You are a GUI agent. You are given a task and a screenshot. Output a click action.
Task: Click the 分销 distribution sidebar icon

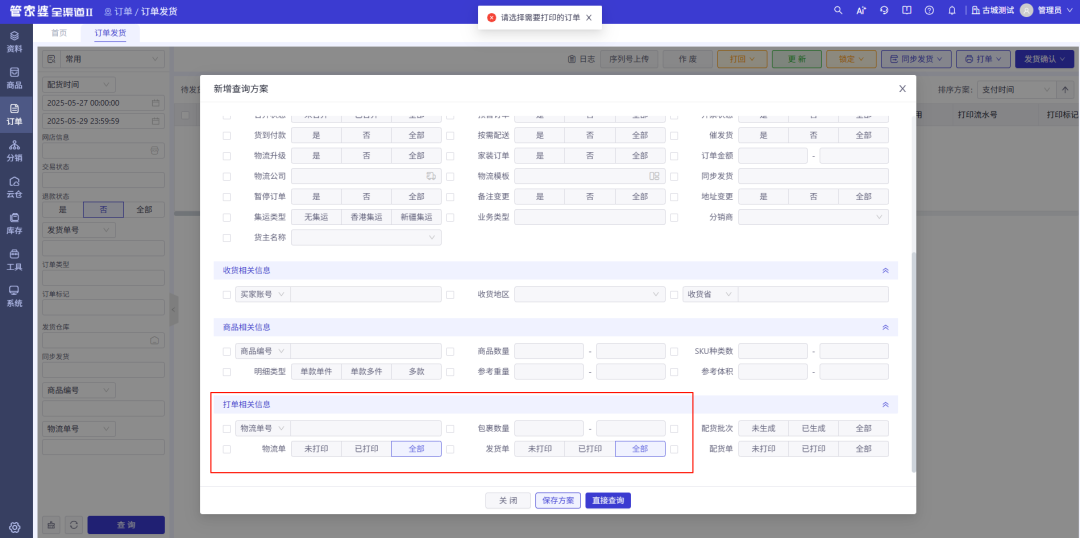click(x=14, y=151)
